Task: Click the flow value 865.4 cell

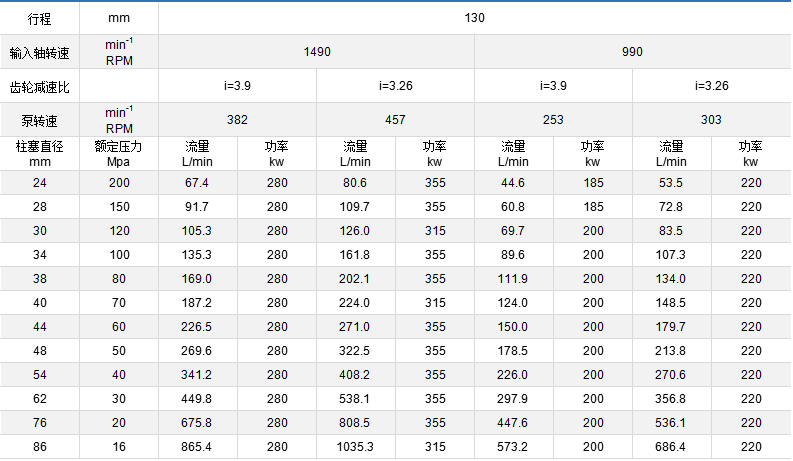Action: coord(197,447)
